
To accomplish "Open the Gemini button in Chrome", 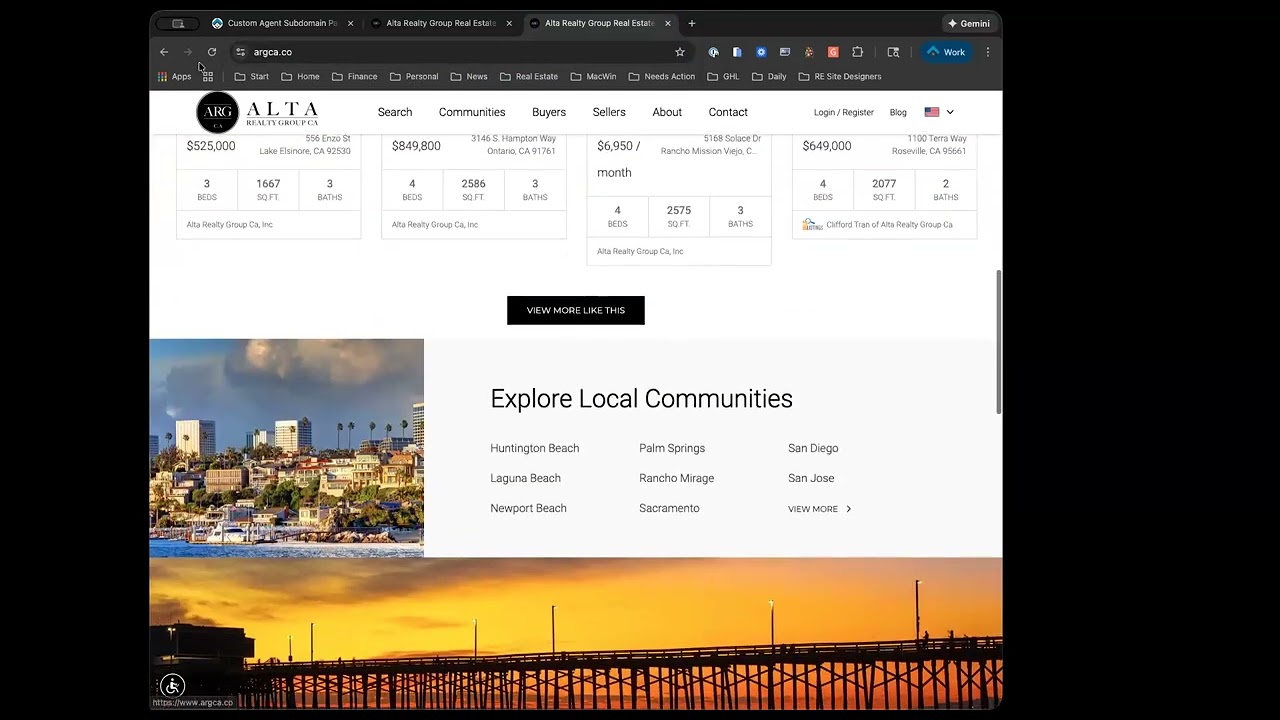I will point(969,23).
